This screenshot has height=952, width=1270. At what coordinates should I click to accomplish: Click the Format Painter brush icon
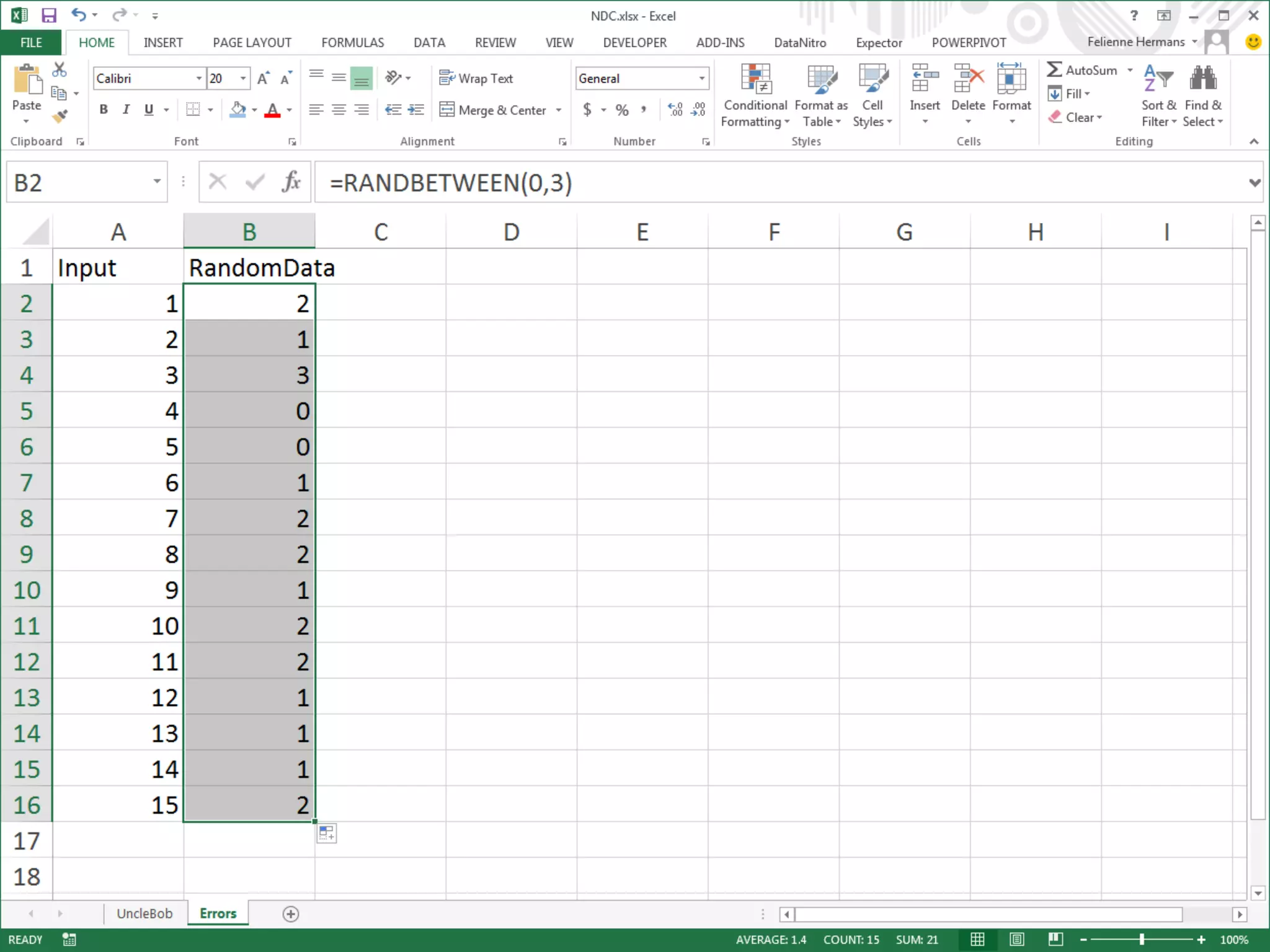60,117
